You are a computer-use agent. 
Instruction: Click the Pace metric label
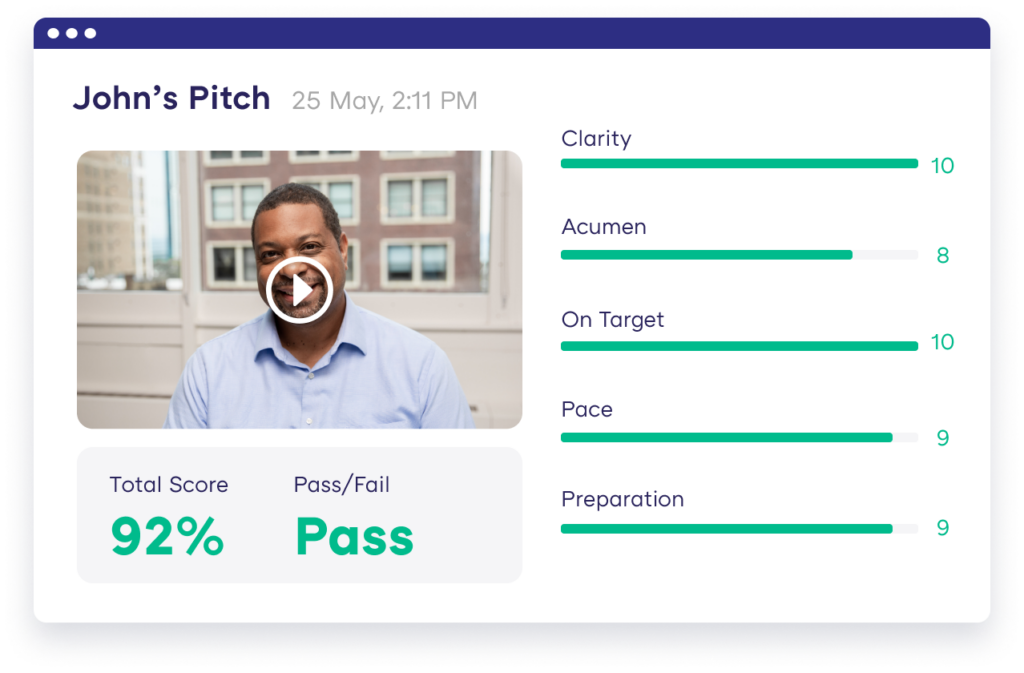coord(586,409)
